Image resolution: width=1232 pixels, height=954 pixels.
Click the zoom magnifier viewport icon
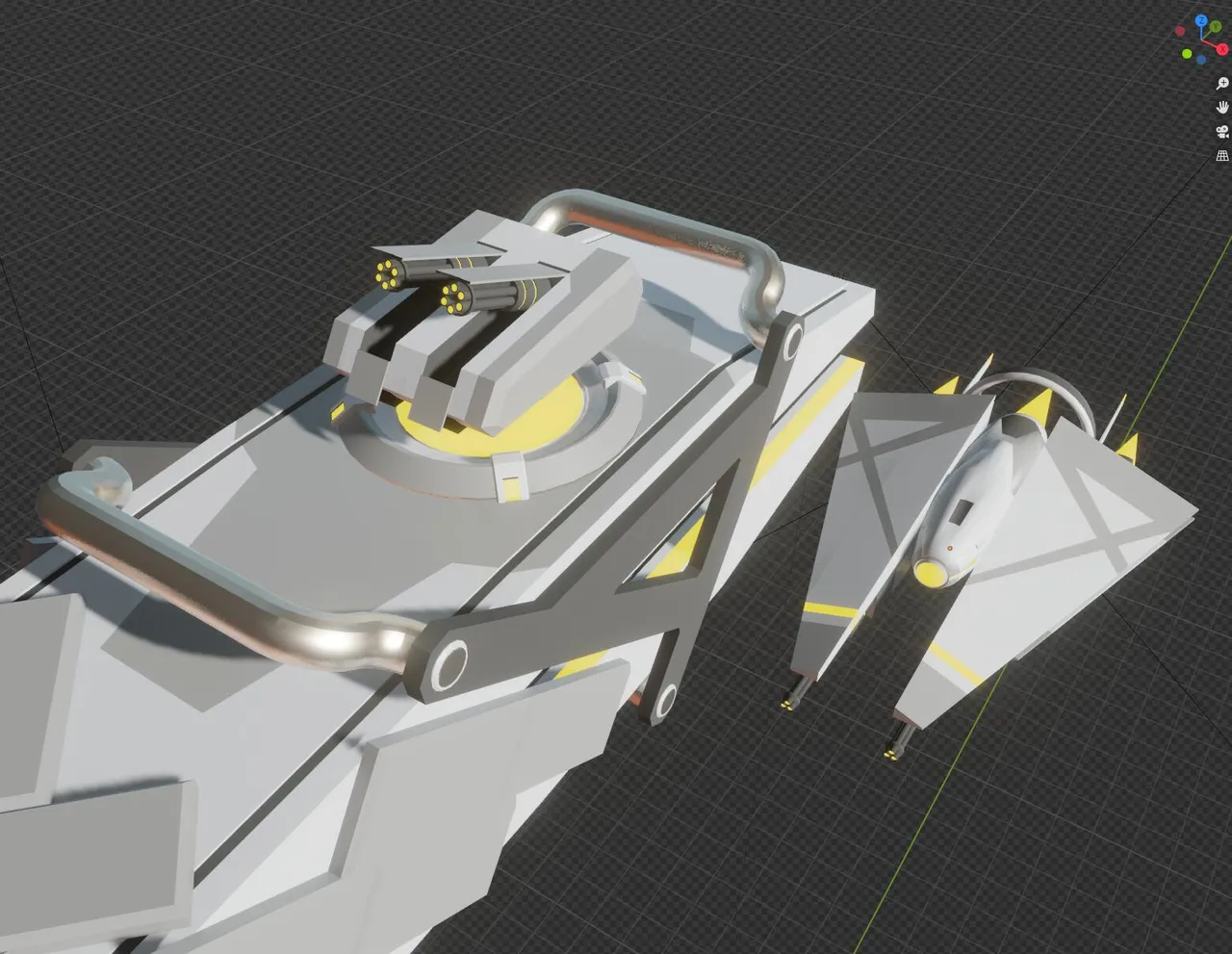[x=1222, y=84]
